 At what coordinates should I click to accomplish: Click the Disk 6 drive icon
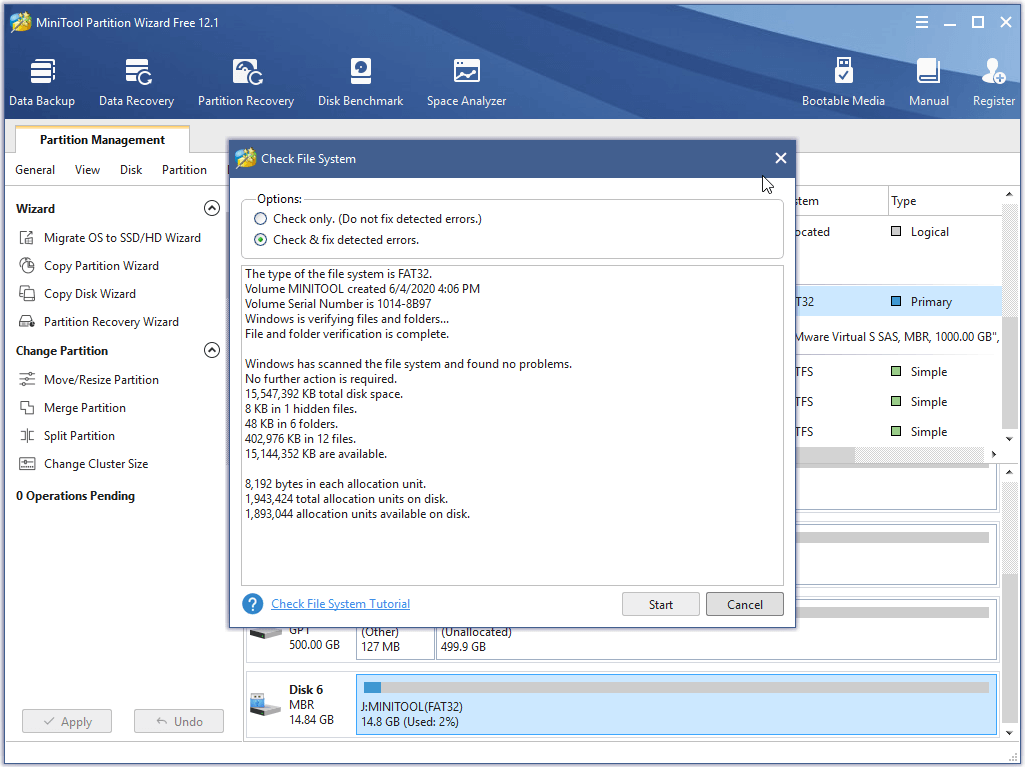click(x=265, y=705)
